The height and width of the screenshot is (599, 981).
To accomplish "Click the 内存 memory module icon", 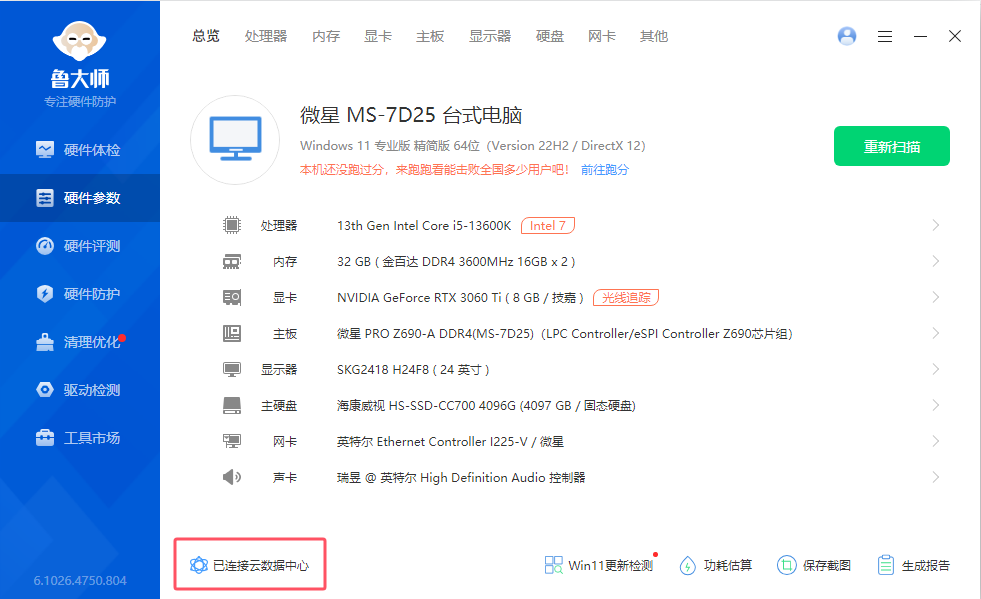I will click(x=231, y=262).
